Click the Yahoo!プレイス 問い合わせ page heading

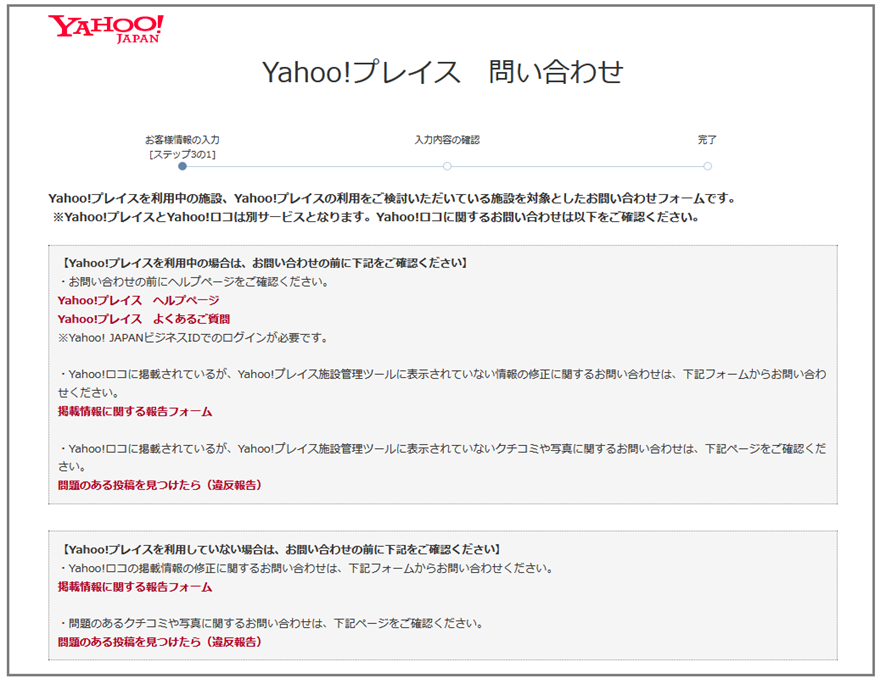(443, 72)
